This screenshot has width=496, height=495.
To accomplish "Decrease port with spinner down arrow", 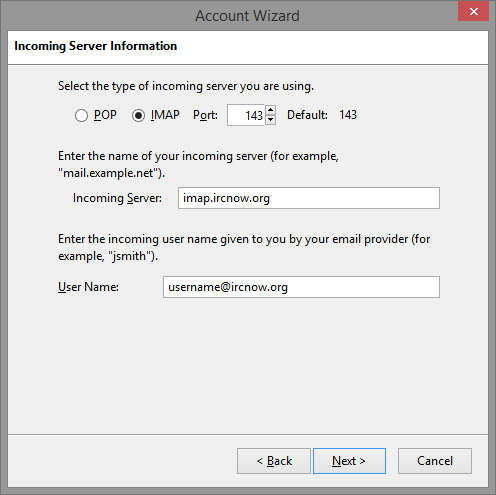I will [271, 120].
